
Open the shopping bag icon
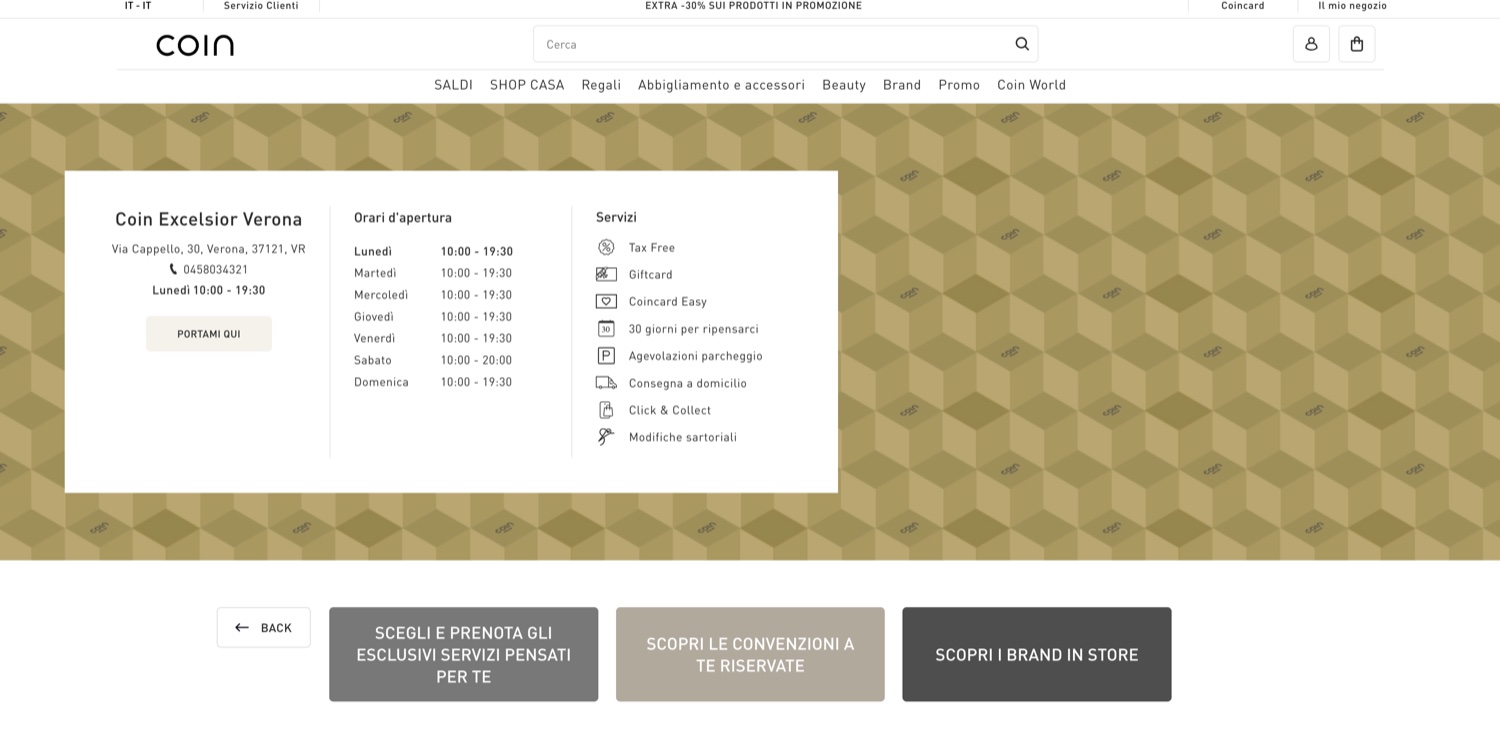(x=1357, y=44)
